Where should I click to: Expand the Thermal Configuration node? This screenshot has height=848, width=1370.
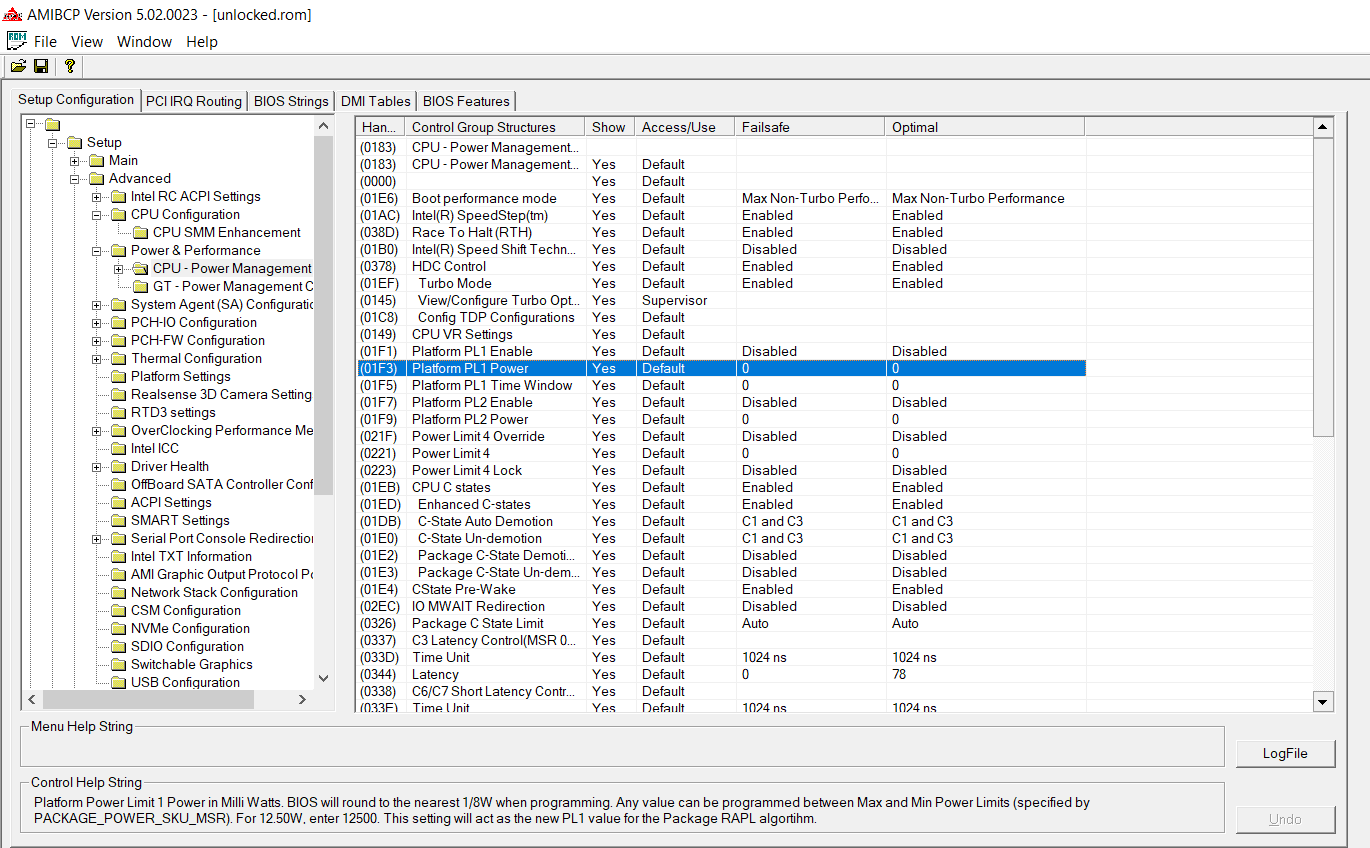tap(97, 359)
